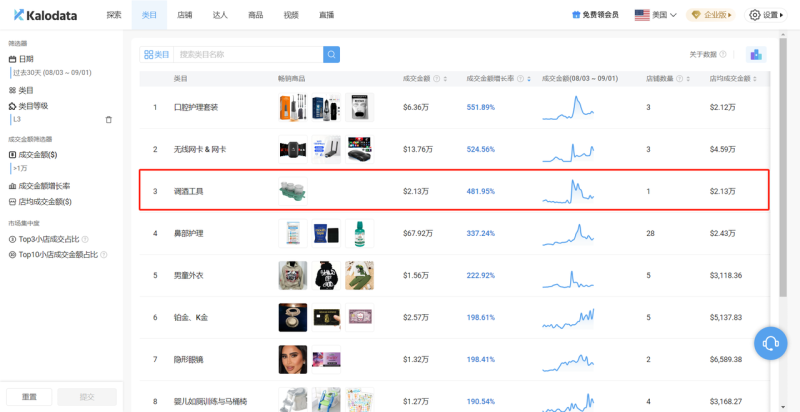Image resolution: width=800 pixels, height=412 pixels.
Task: Go to the 达人 tab
Action: [220, 15]
